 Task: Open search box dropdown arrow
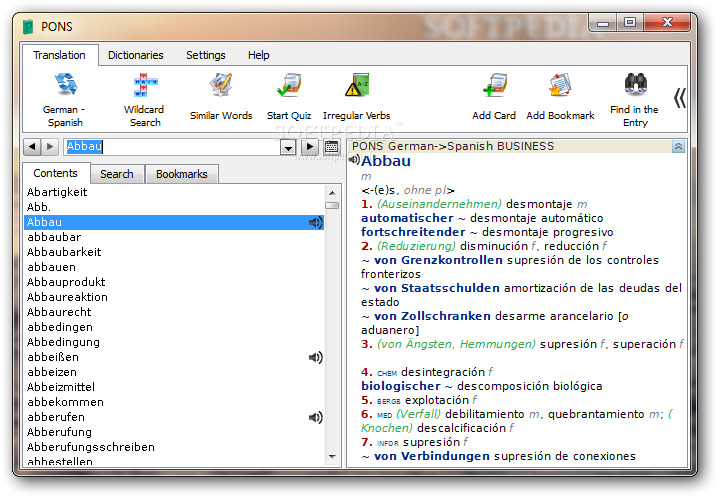288,147
